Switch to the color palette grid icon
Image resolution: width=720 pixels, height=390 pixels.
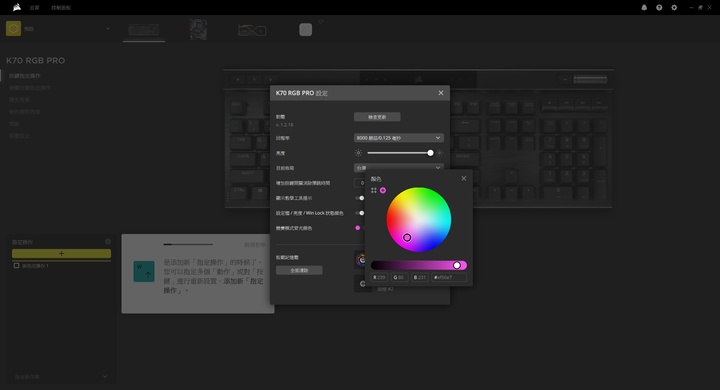pos(374,190)
